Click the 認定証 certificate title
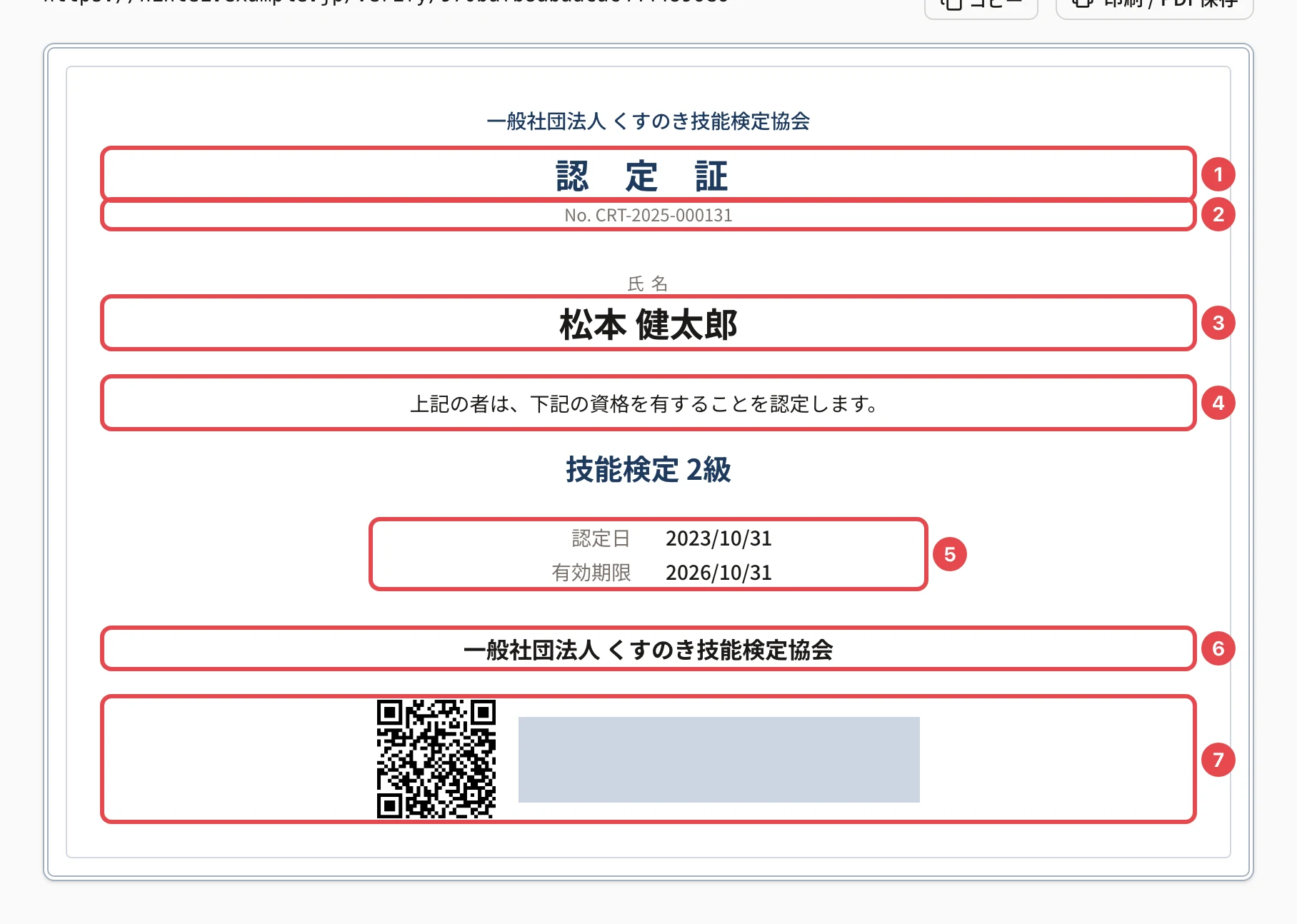1297x924 pixels. (641, 176)
